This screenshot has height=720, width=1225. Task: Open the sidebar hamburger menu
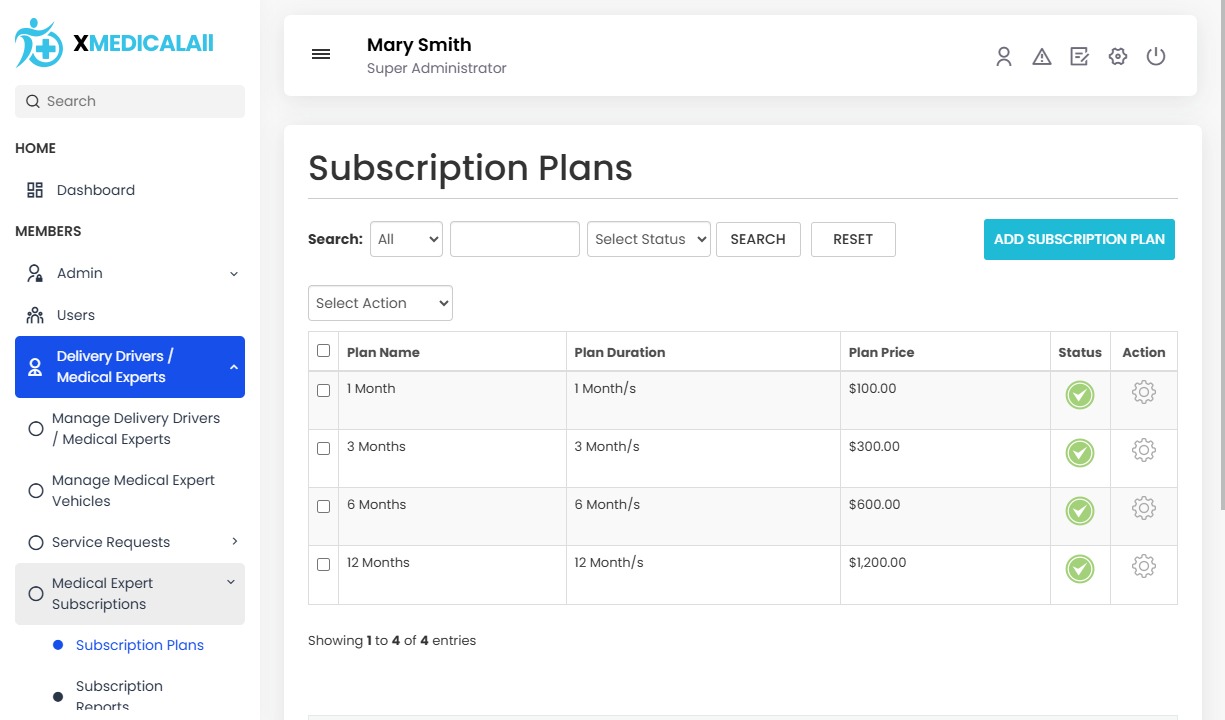pos(320,54)
